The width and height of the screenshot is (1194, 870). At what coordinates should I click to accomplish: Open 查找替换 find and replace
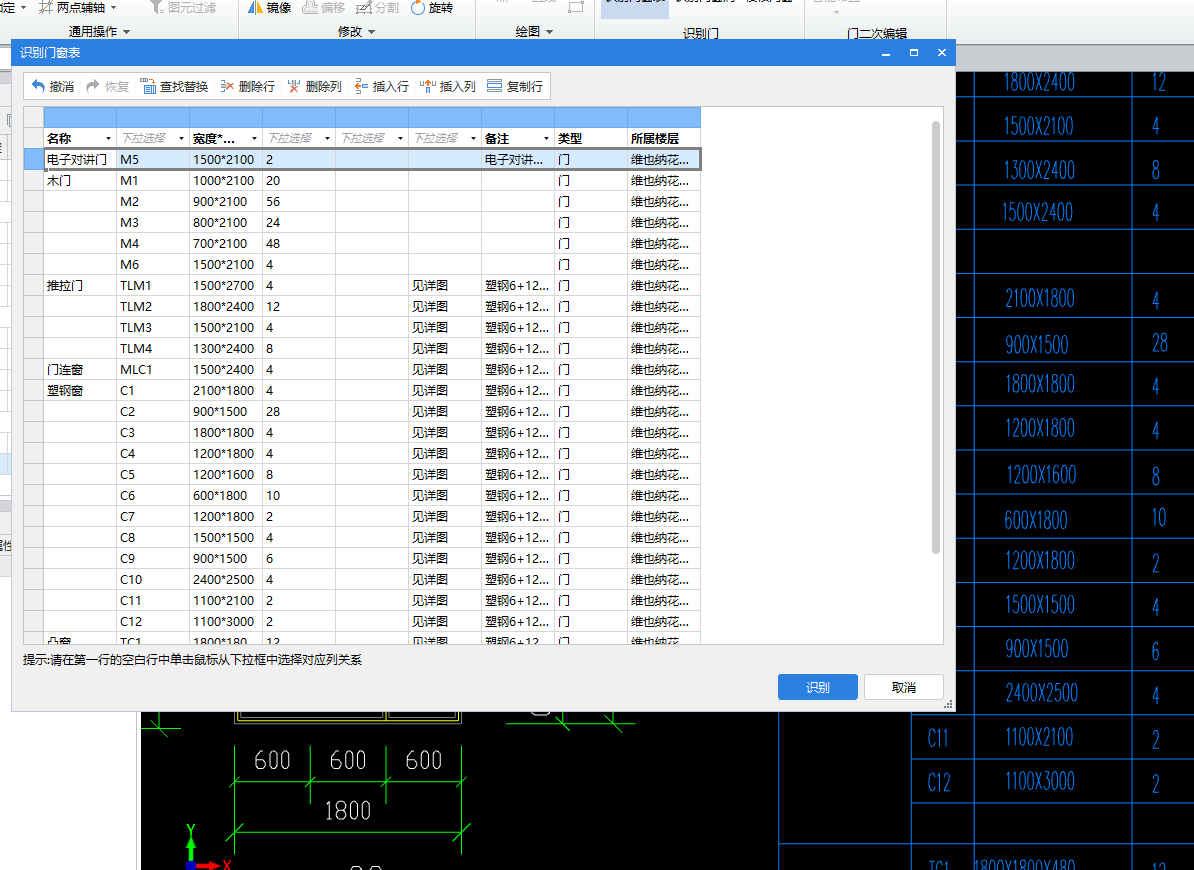tap(174, 86)
